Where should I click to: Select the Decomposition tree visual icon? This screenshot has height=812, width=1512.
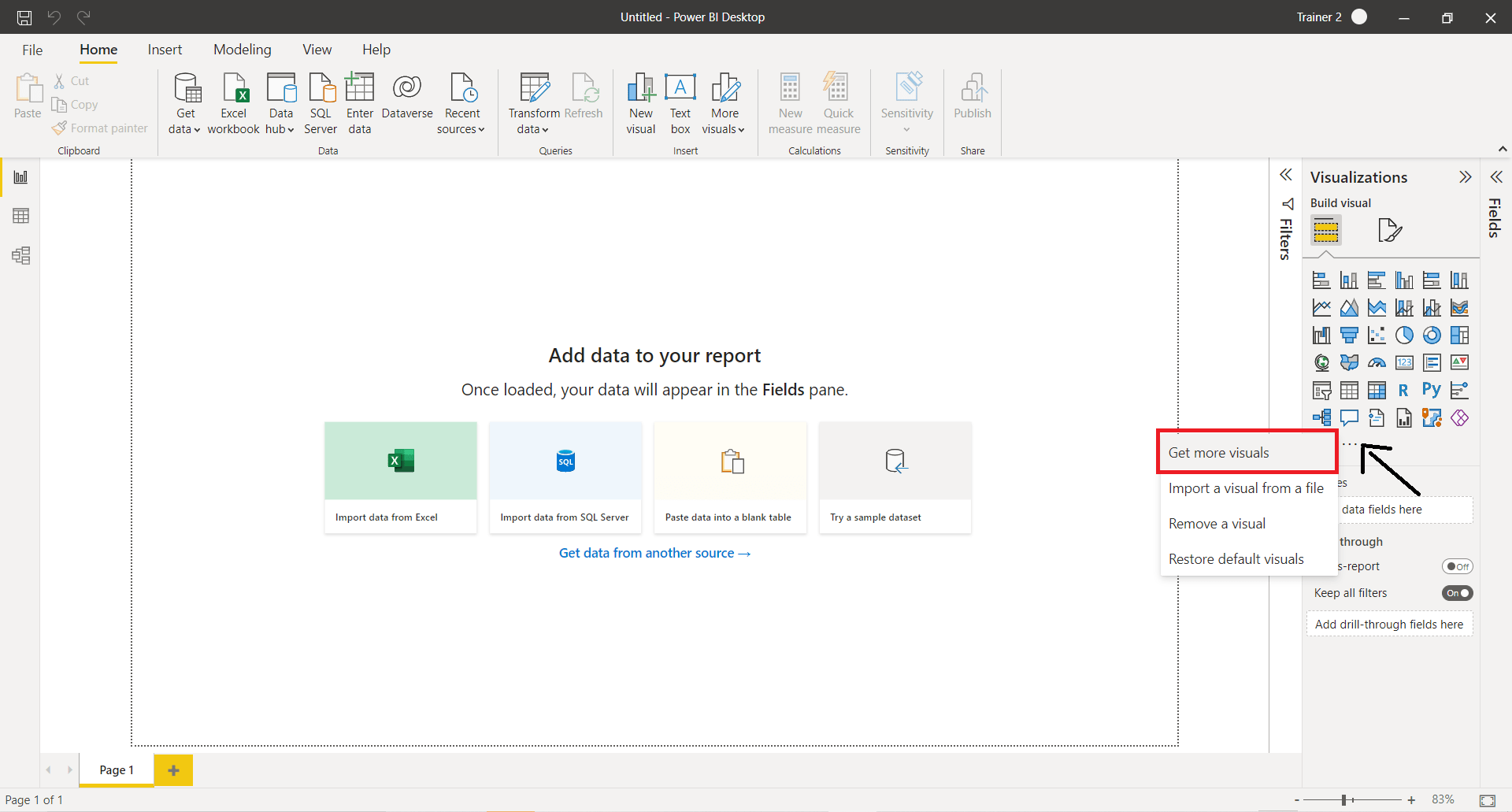pos(1322,417)
